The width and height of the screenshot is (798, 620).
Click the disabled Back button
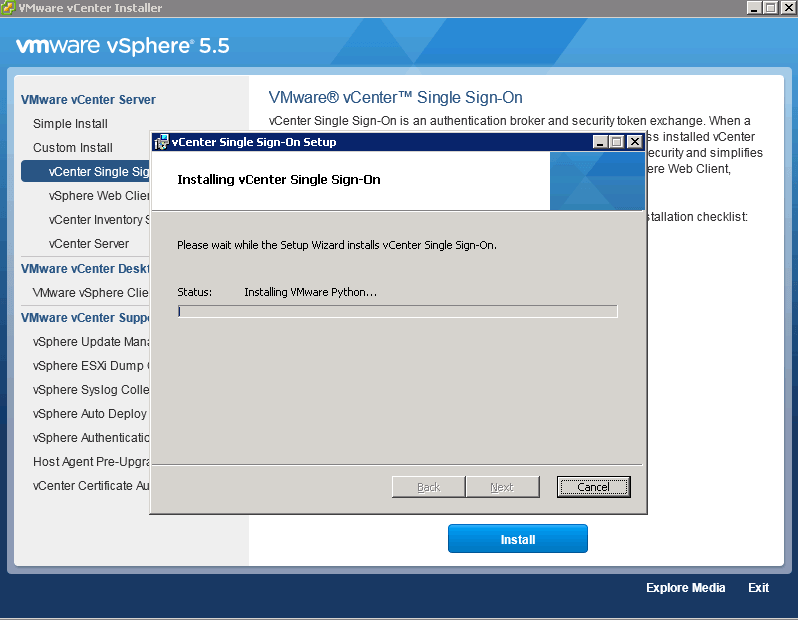tap(429, 487)
